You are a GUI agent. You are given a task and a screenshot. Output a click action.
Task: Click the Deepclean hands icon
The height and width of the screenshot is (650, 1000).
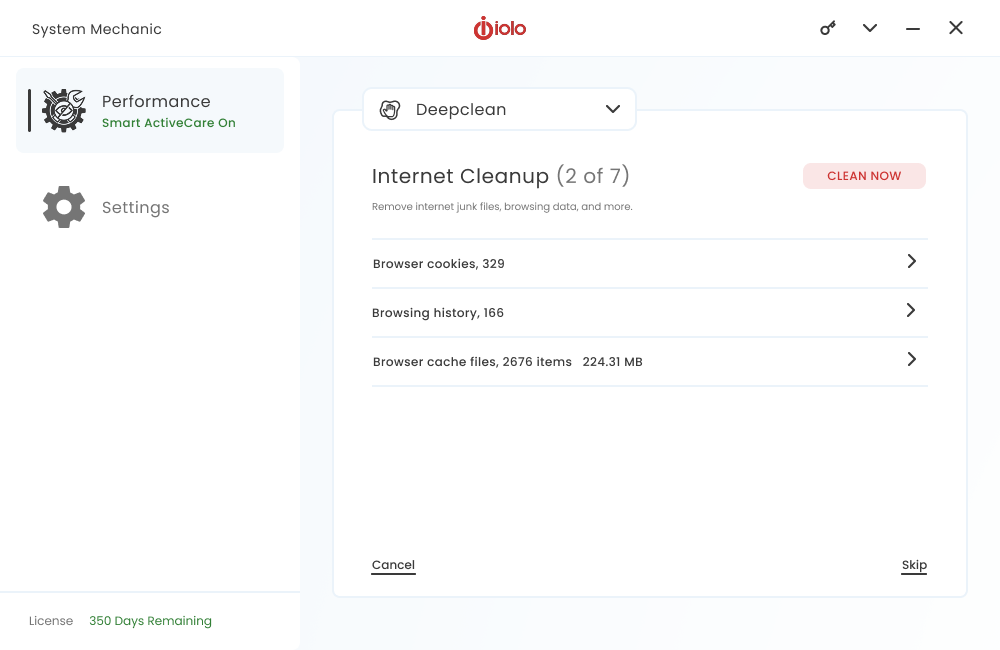390,110
